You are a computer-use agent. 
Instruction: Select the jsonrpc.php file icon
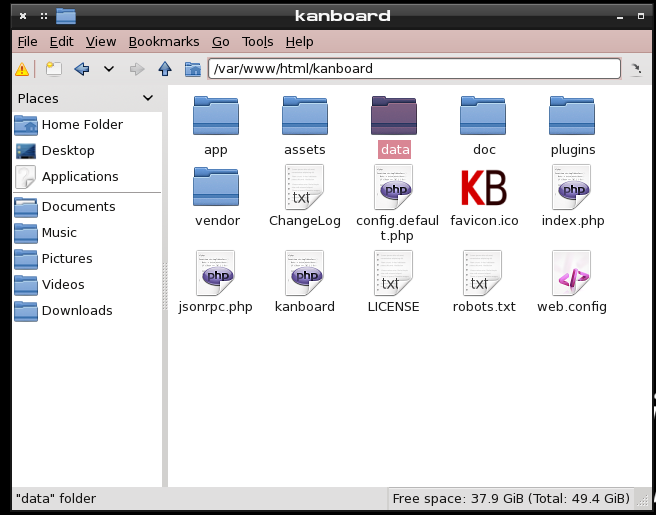click(x=215, y=273)
